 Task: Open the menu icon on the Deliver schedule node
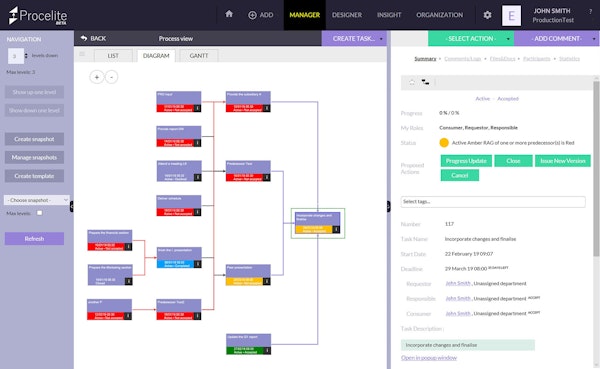pos(197,212)
